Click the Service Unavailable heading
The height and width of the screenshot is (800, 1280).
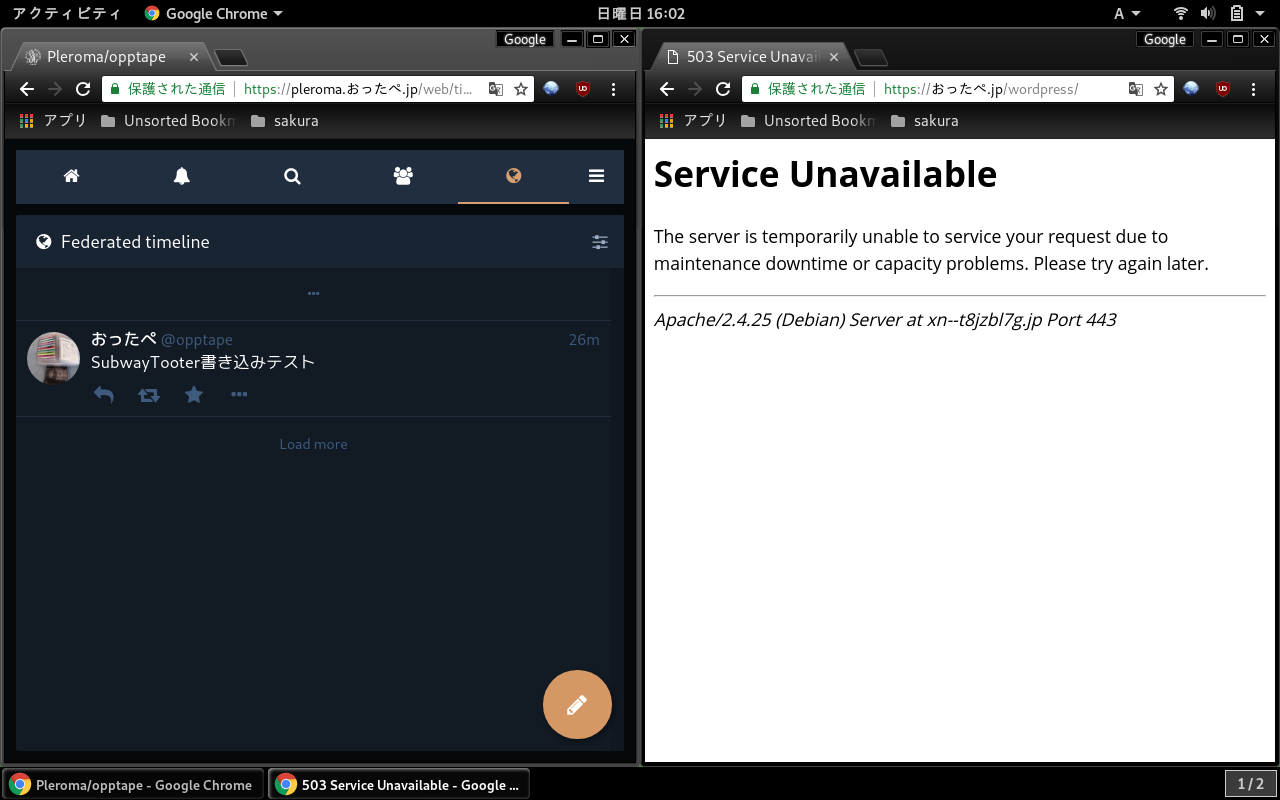[x=825, y=174]
